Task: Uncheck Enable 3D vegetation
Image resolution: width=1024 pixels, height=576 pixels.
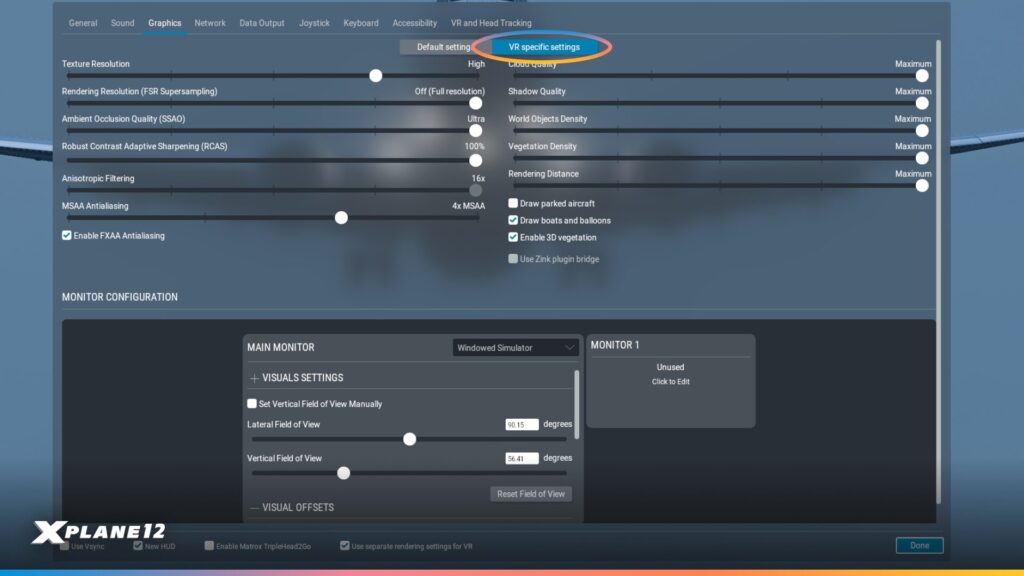Action: [x=513, y=237]
